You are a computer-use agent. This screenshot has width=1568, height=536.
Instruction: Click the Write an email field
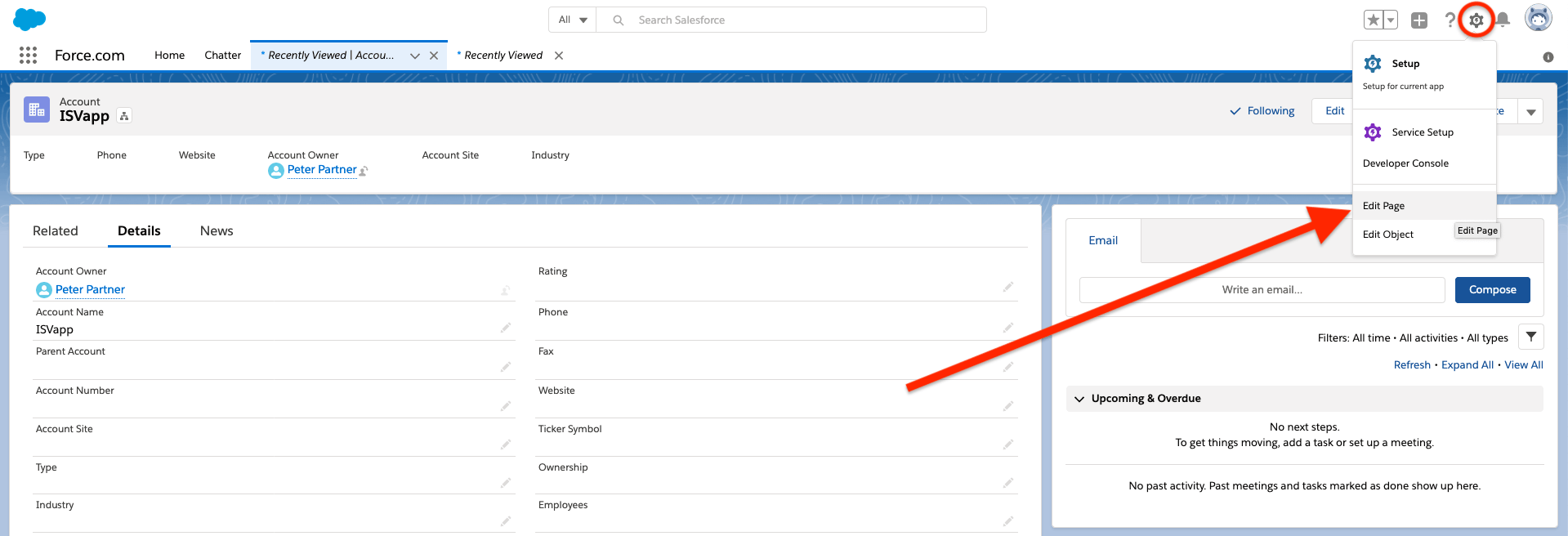point(1262,289)
